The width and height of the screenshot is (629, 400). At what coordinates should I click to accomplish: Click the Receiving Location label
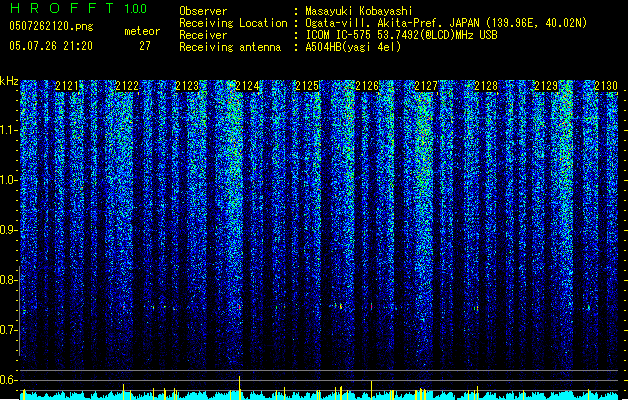[x=233, y=23]
